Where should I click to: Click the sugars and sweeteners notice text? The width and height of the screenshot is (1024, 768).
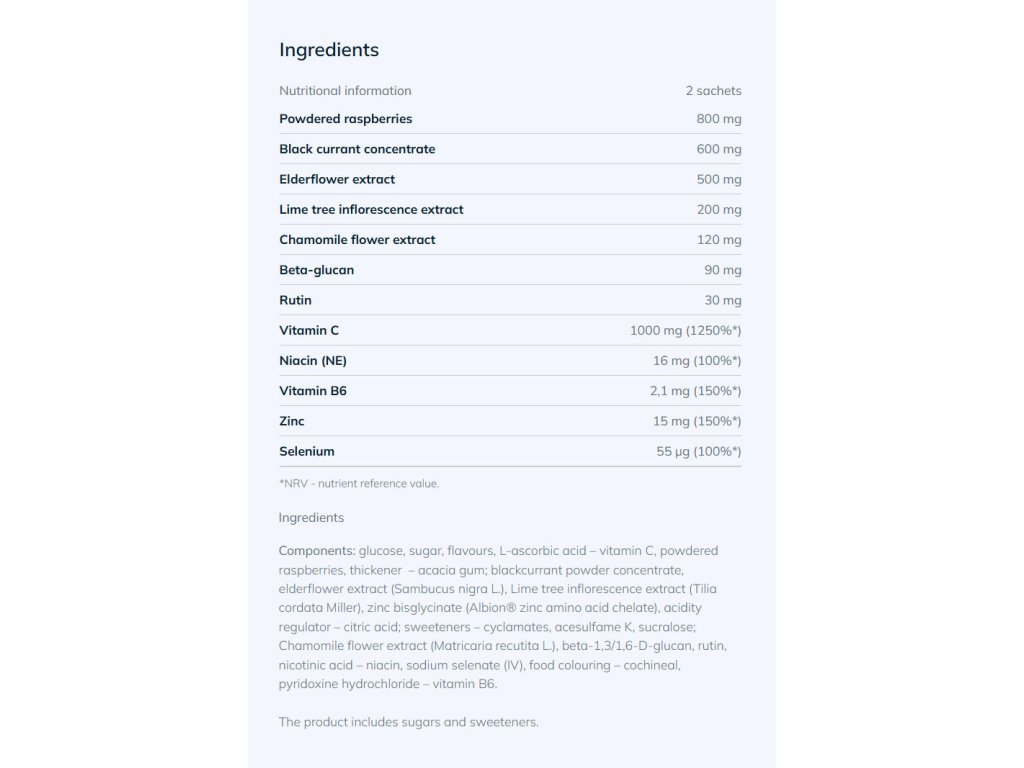point(408,722)
